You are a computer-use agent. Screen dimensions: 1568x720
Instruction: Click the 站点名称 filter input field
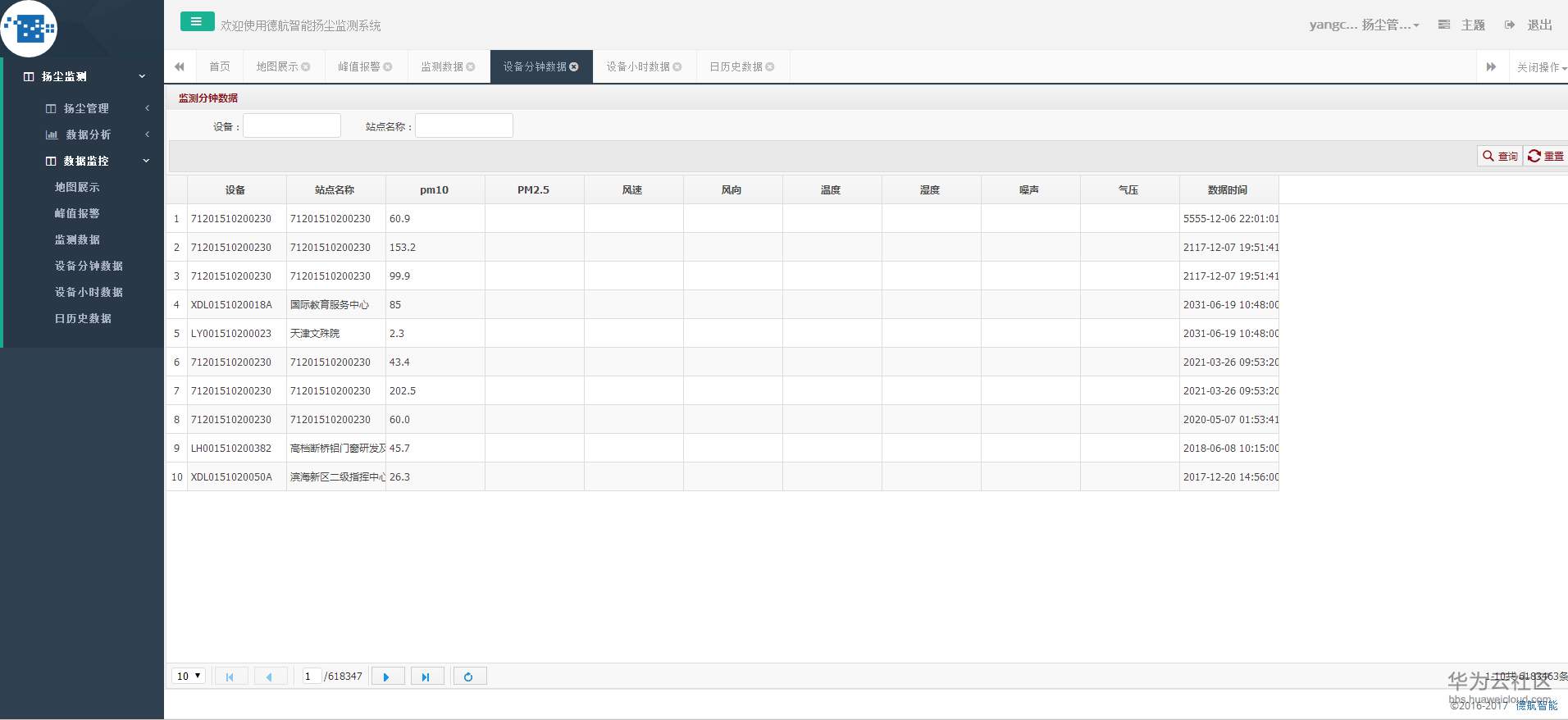coord(464,125)
